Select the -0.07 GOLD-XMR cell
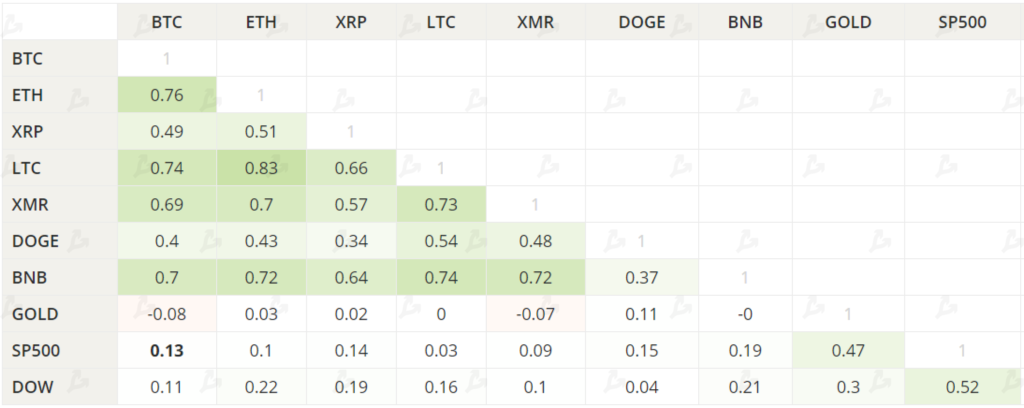Screen dimensions: 1024x408 coord(535,314)
